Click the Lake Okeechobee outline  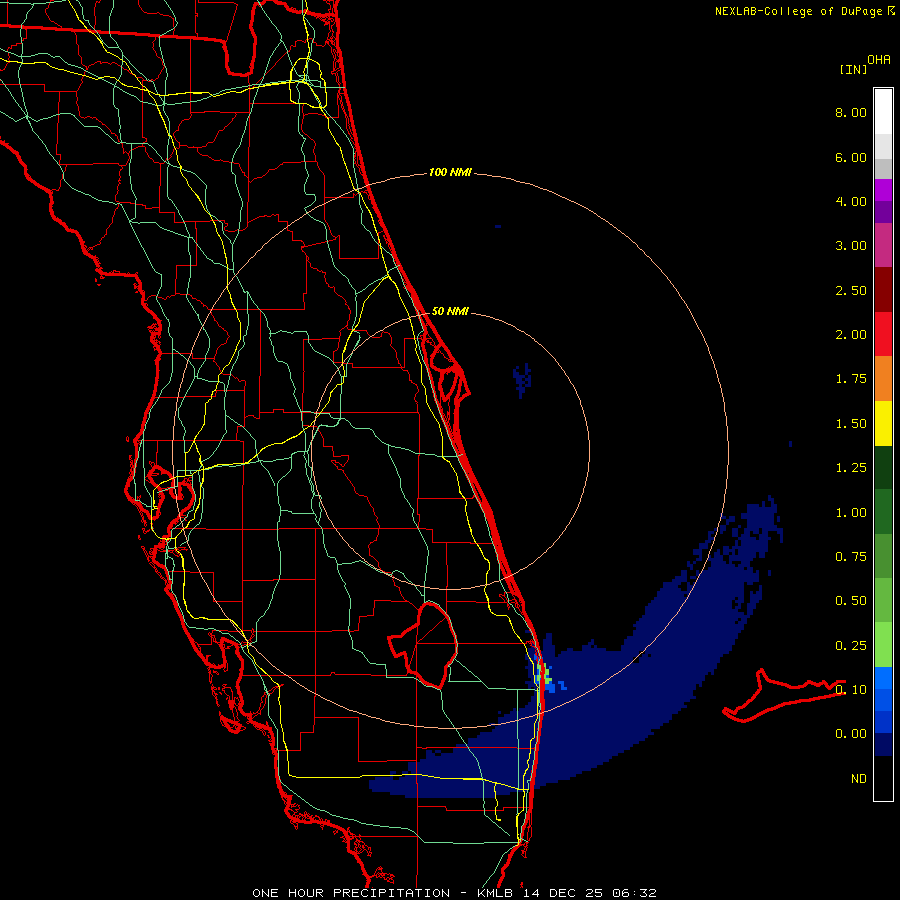(425, 645)
